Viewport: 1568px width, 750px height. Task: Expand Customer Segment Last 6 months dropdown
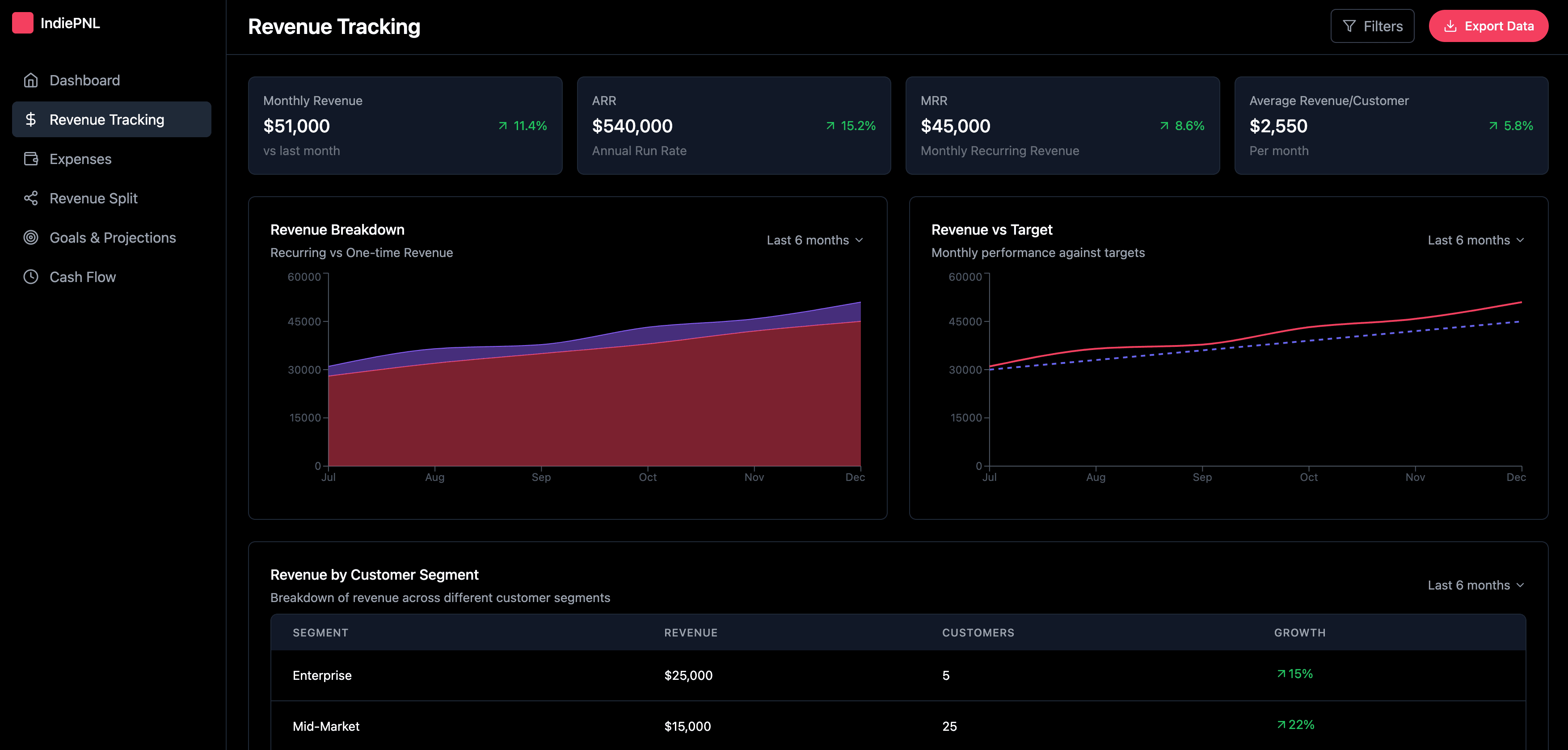click(1475, 585)
